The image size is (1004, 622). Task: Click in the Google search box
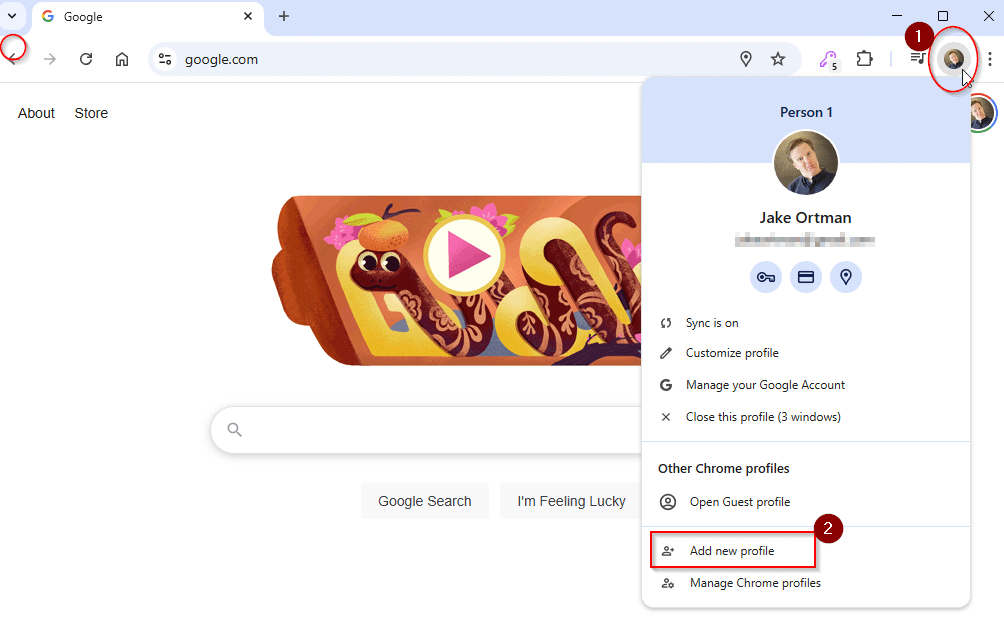(428, 430)
